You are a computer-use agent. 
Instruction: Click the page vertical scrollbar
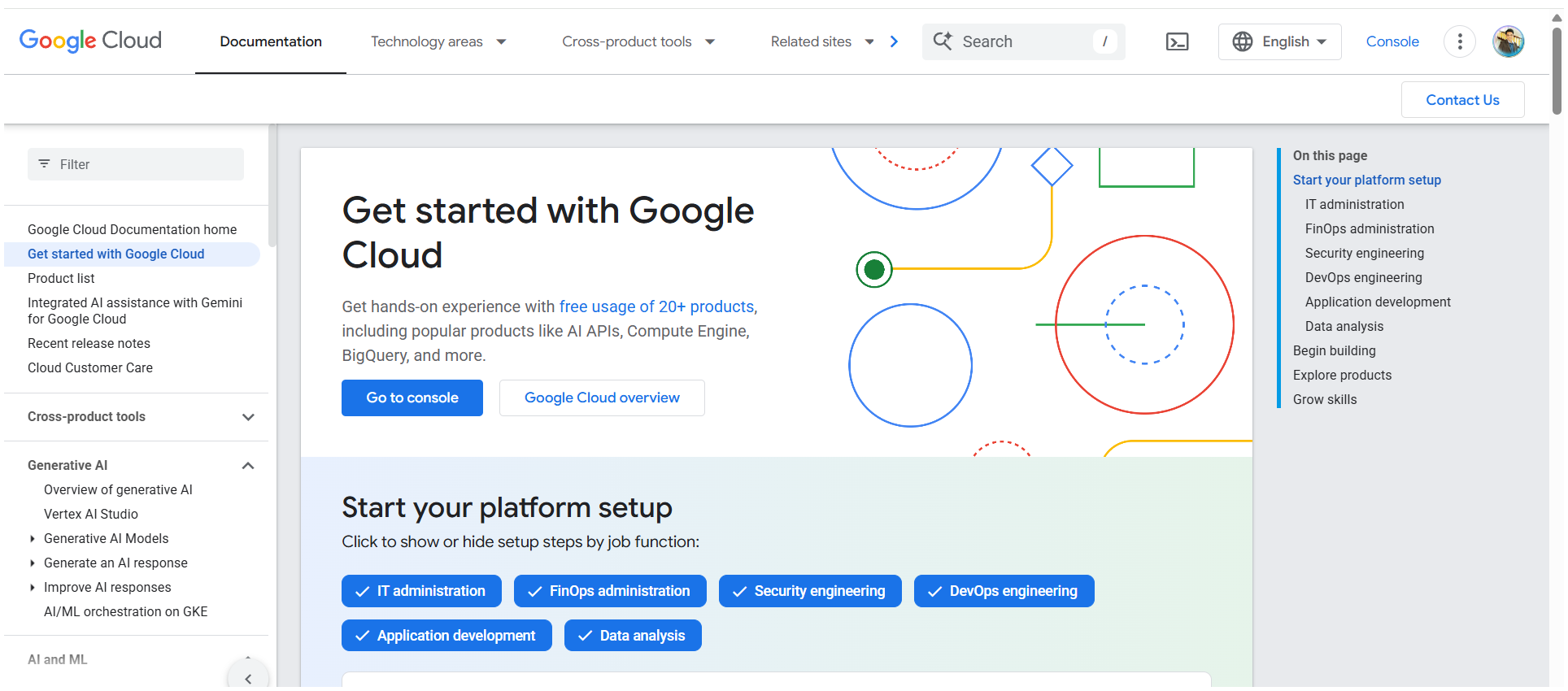click(1557, 72)
